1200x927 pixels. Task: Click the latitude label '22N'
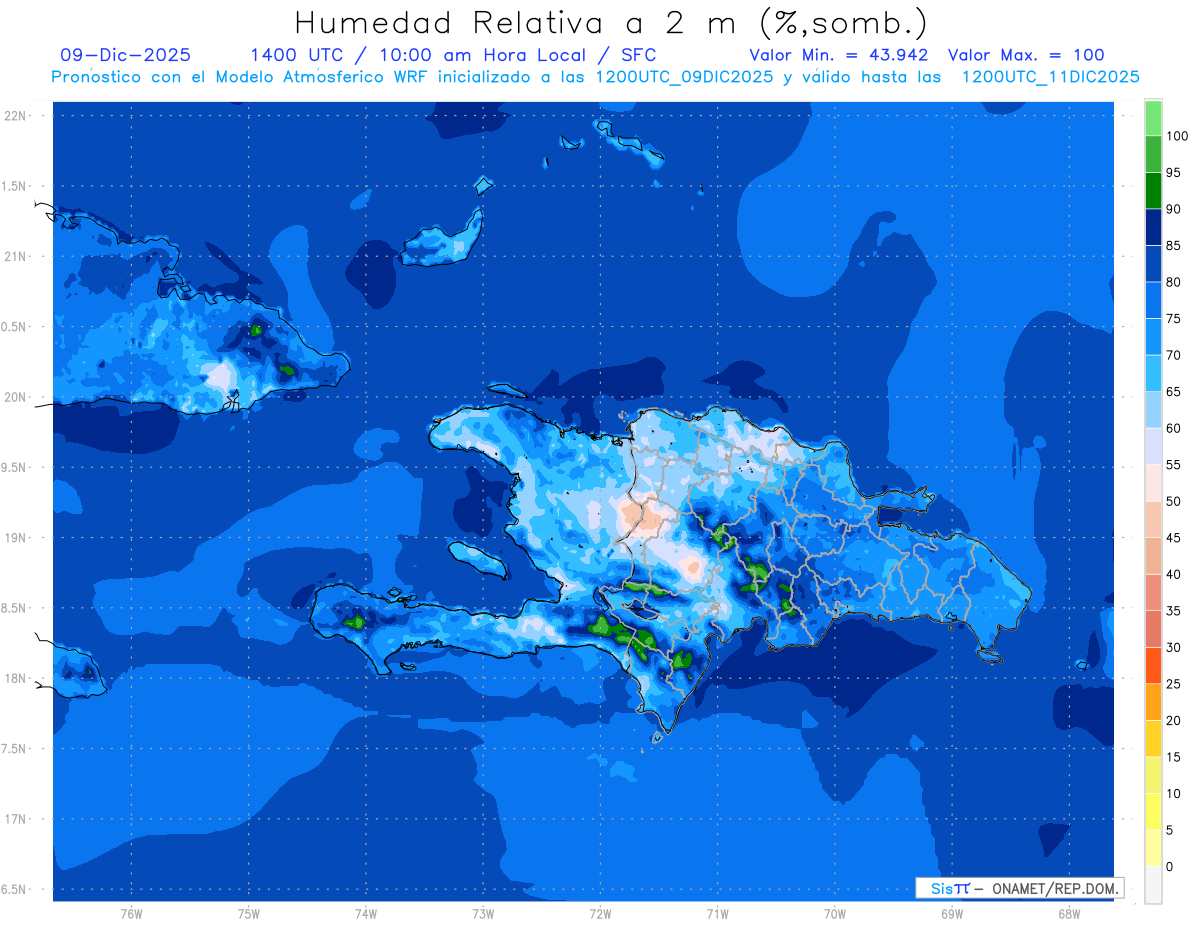click(15, 115)
